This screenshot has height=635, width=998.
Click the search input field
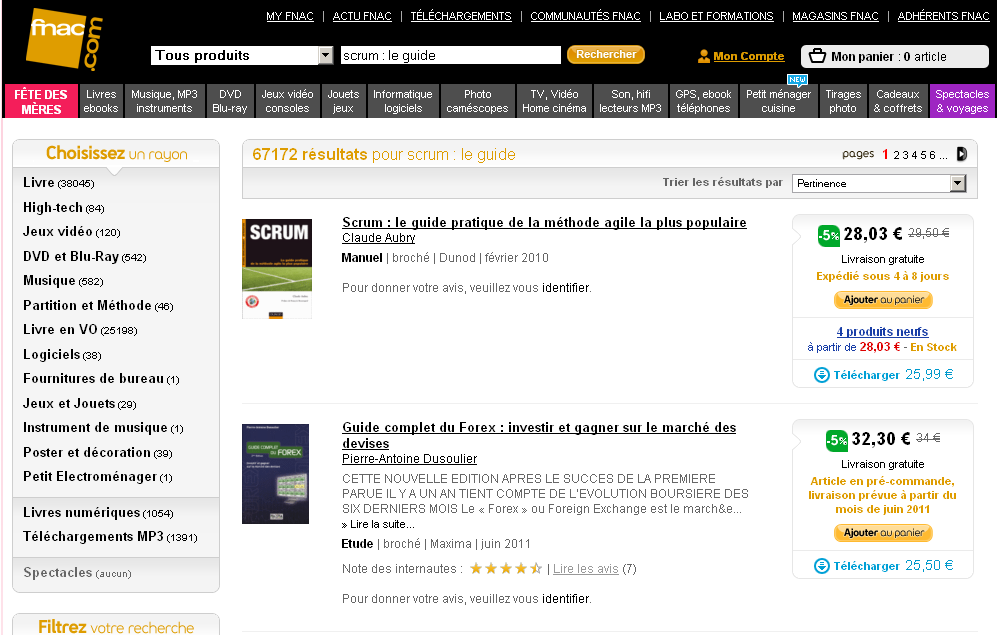[x=451, y=55]
